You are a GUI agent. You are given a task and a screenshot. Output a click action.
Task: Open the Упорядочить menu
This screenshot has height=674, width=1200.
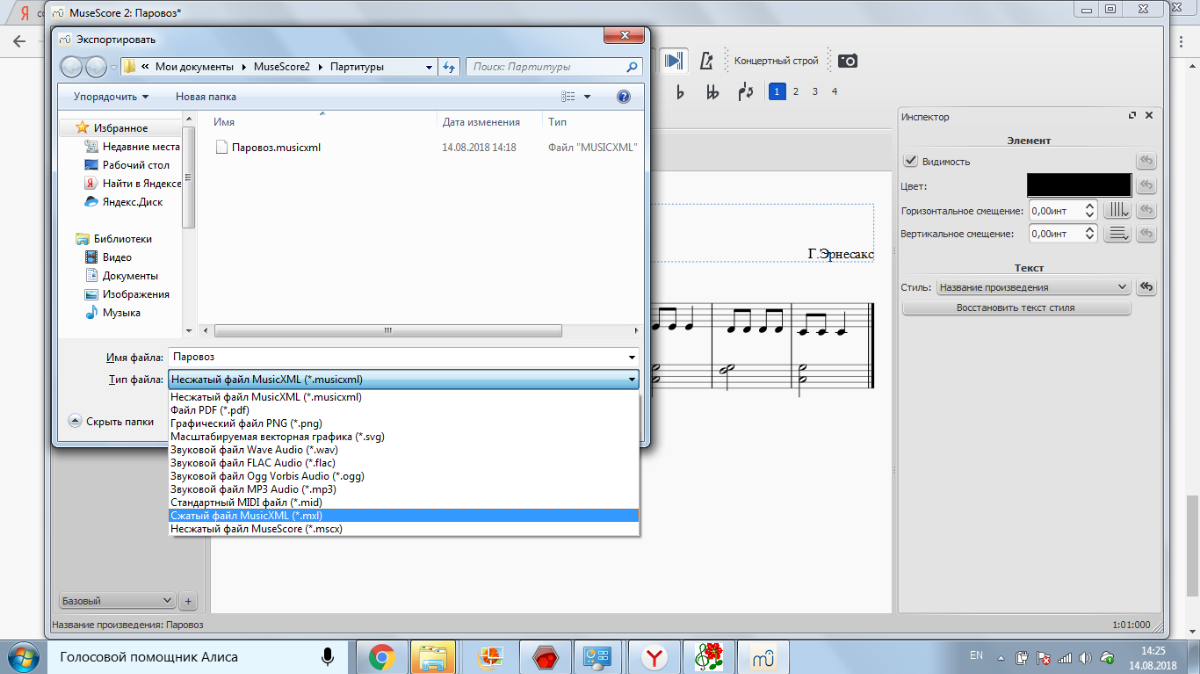coord(111,97)
